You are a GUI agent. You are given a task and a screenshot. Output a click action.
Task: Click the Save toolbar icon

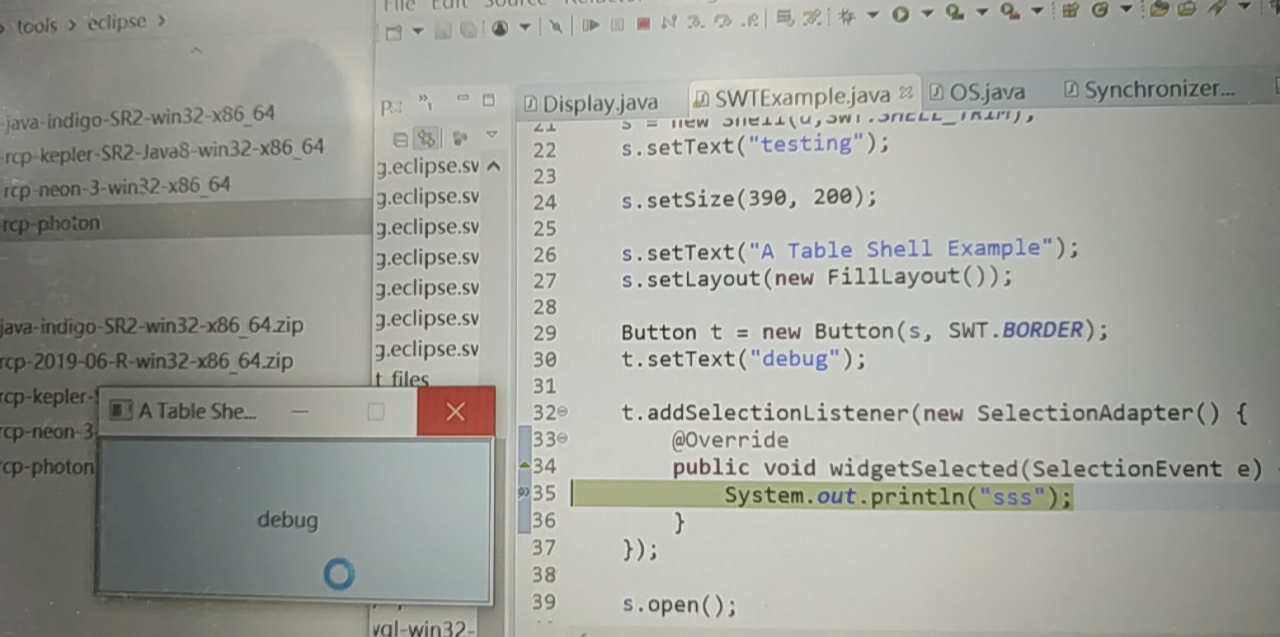tap(443, 30)
